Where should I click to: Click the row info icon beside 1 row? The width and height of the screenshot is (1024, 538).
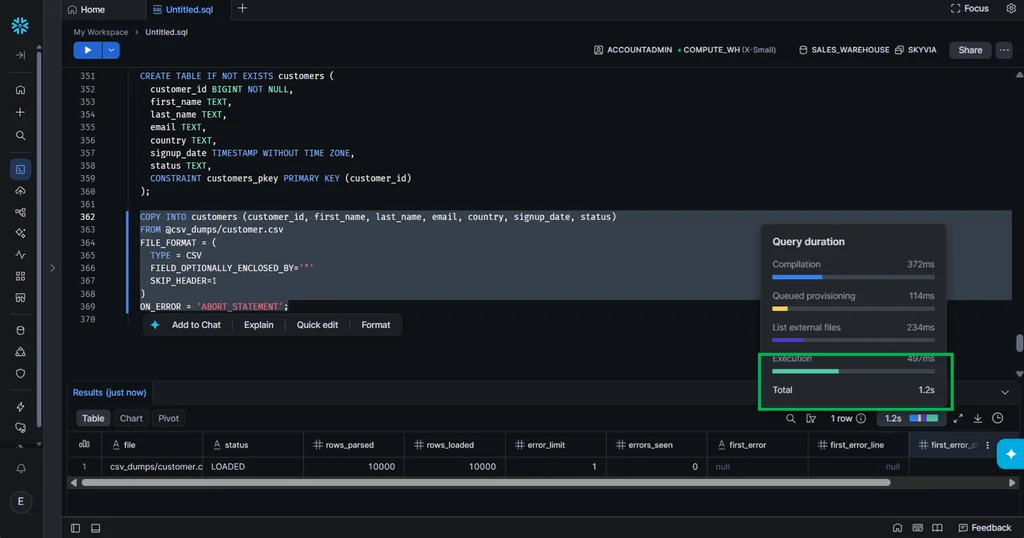[x=861, y=419]
